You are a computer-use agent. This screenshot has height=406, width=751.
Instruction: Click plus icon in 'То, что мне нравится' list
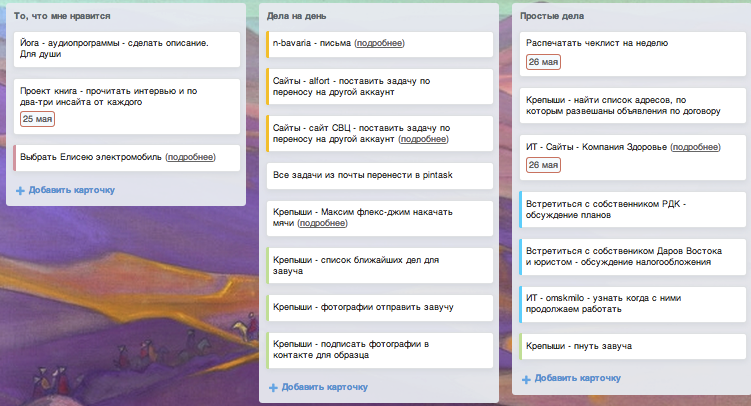pos(21,190)
